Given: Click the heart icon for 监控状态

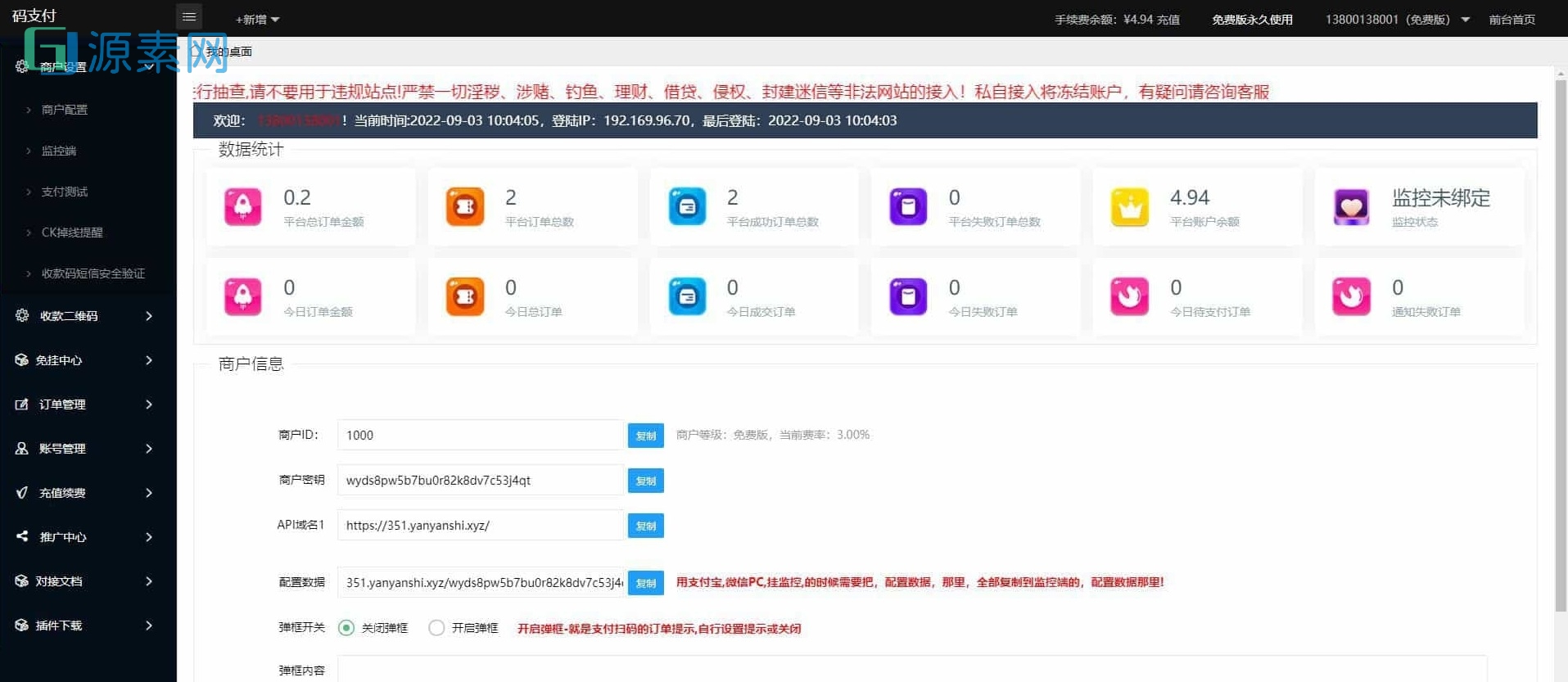Looking at the screenshot, I should [1351, 207].
